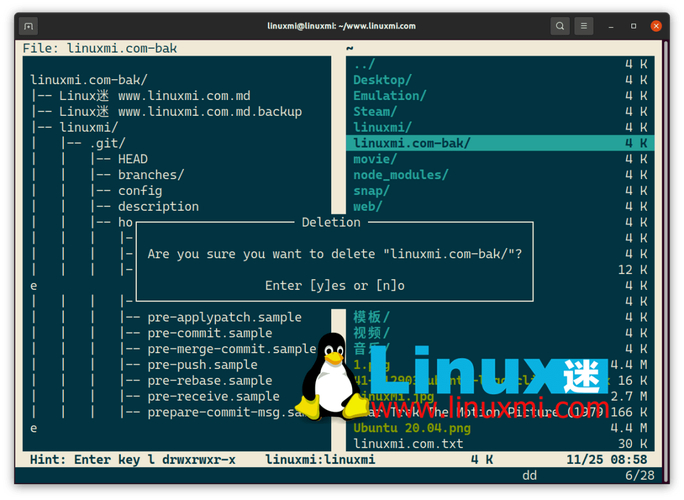
Task: Click config entry in tree
Action: coord(140,191)
